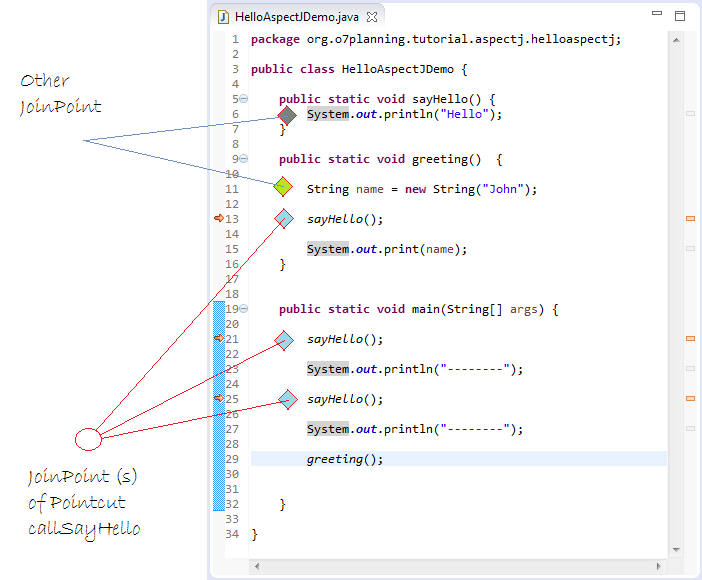
Task: Click the orange overview ruler marker level with line 21
Action: pyautogui.click(x=690, y=339)
